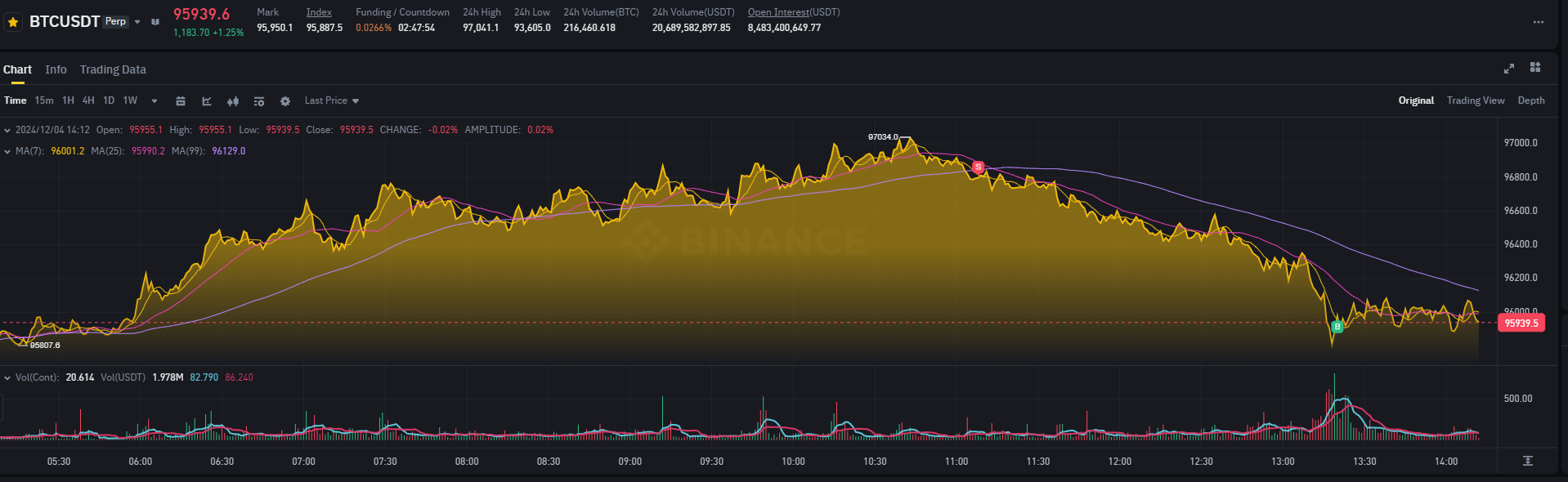Switch chart to Trading View mode
The width and height of the screenshot is (1568, 482).
[x=1475, y=100]
